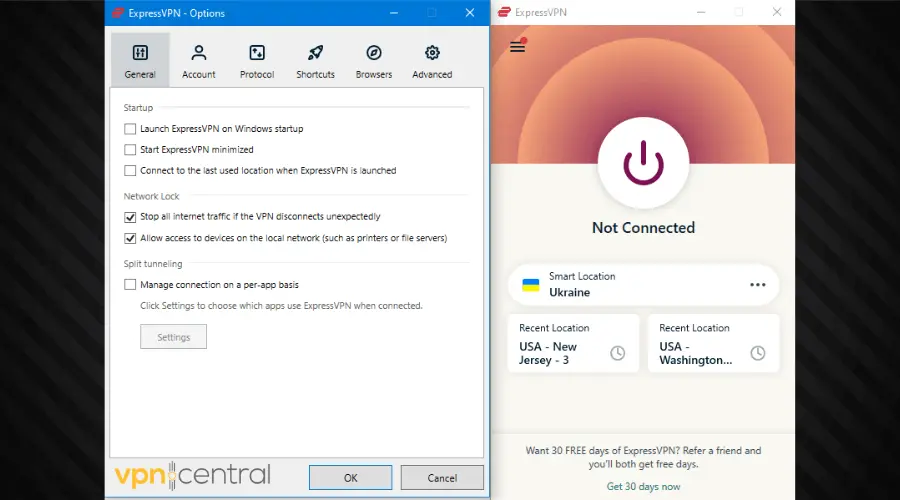Click the Split tunneling section heading
This screenshot has width=900, height=500.
point(153,264)
